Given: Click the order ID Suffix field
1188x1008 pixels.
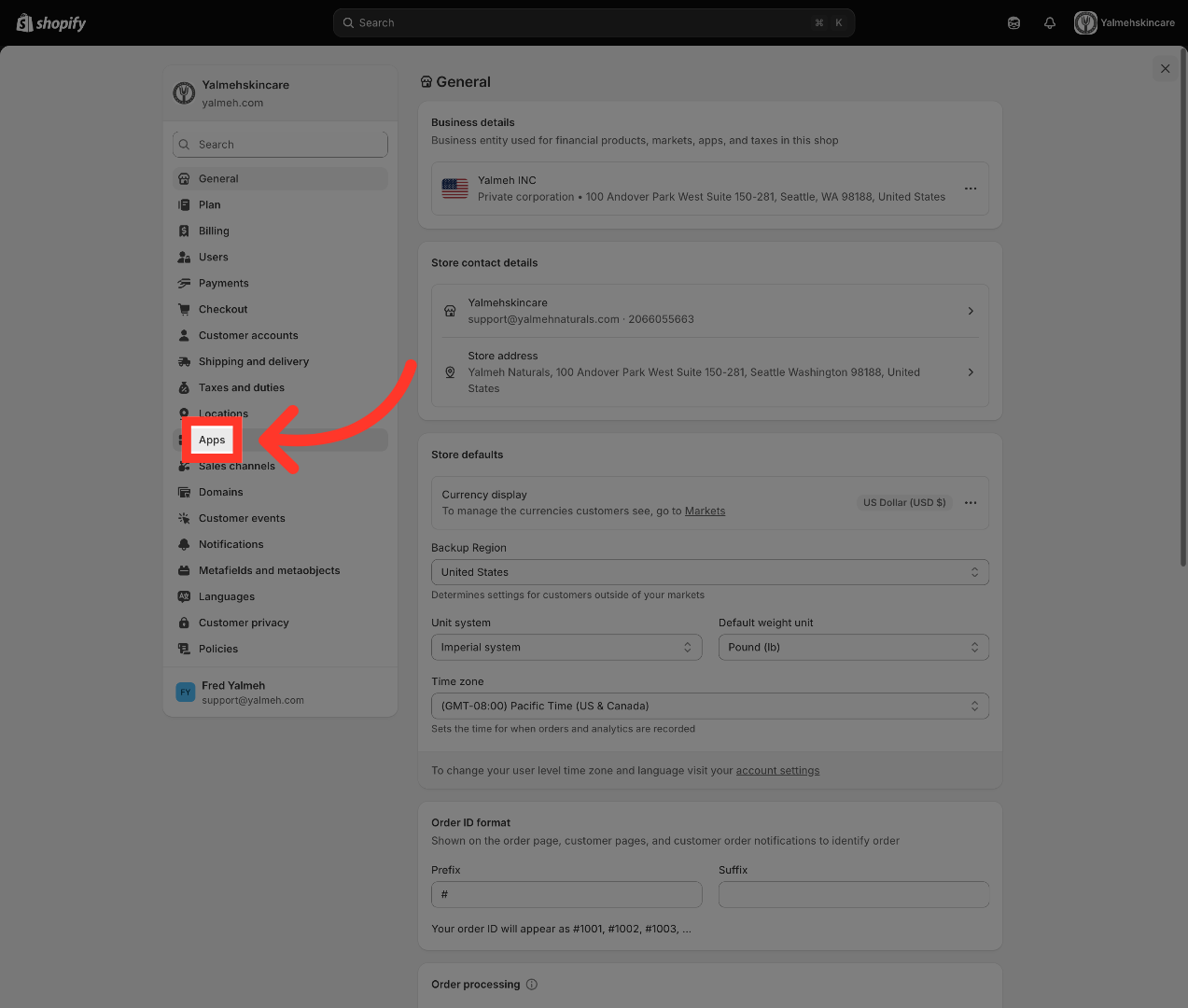Looking at the screenshot, I should (x=854, y=894).
